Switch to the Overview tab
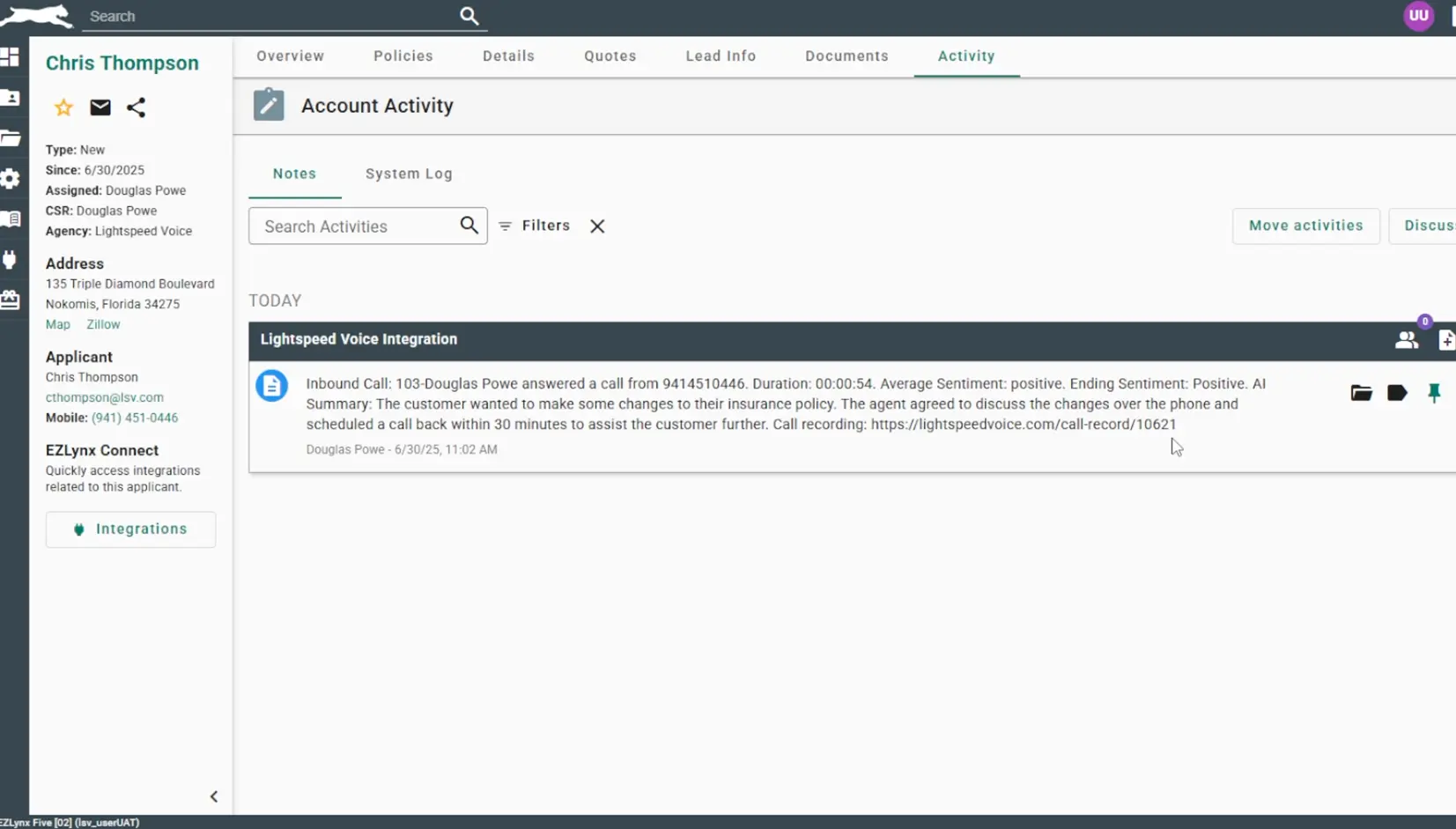 tap(291, 56)
